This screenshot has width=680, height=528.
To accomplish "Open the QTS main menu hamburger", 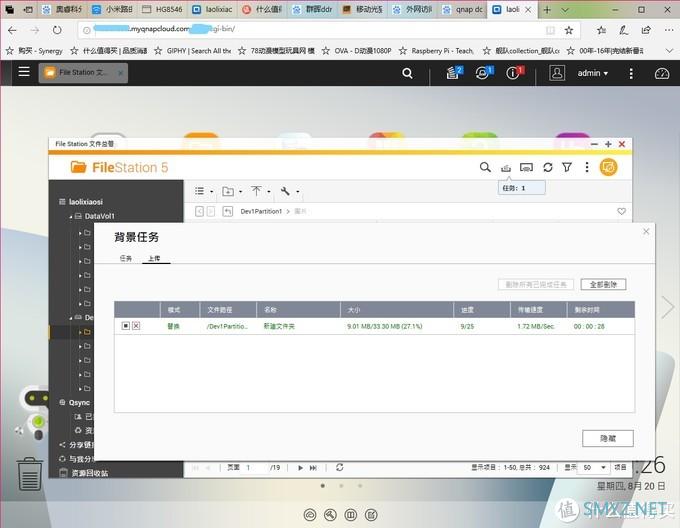I will click(24, 72).
